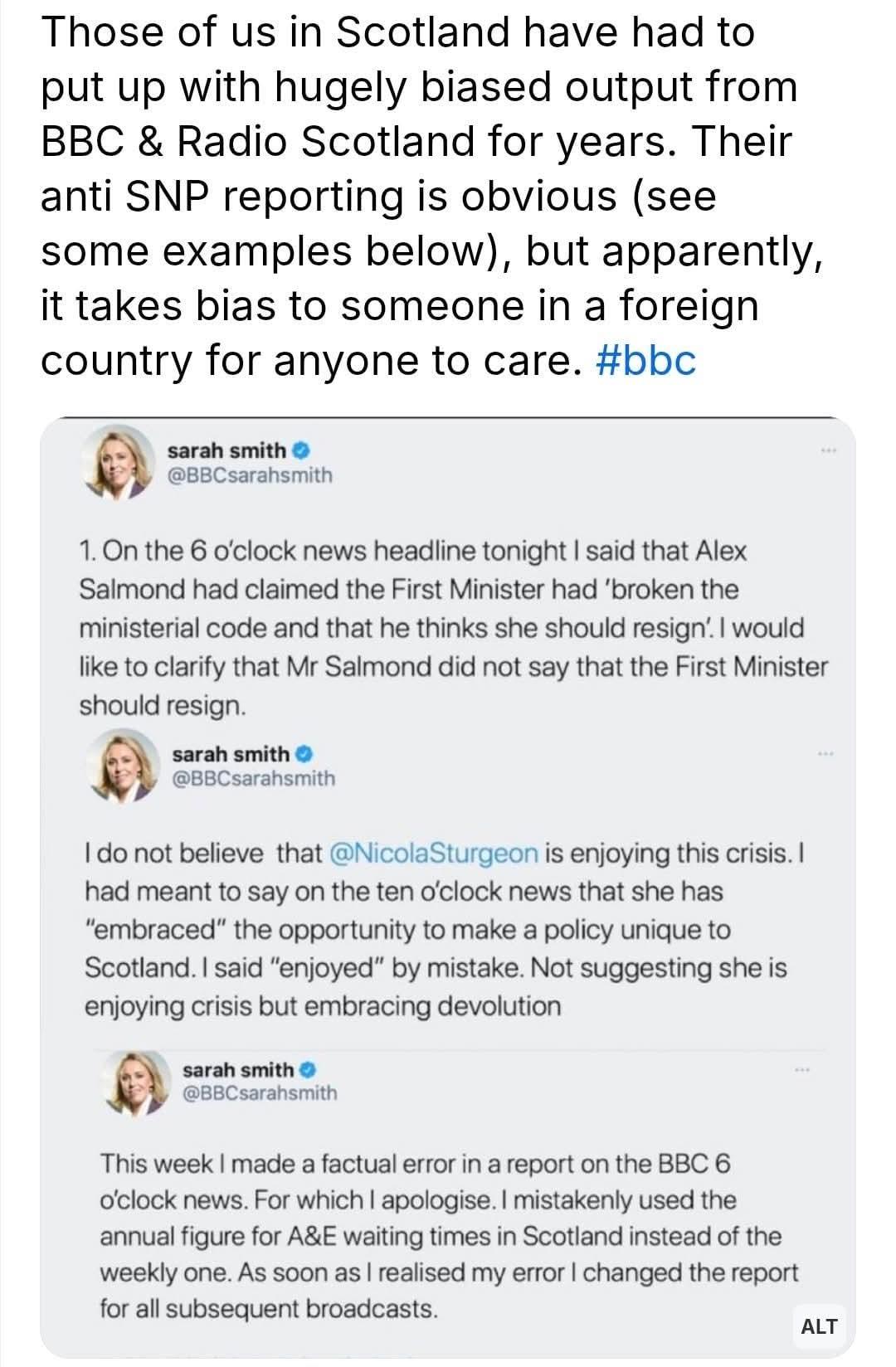The height and width of the screenshot is (1367, 896).
Task: Open the more options menu on the second tweet
Action: click(824, 753)
